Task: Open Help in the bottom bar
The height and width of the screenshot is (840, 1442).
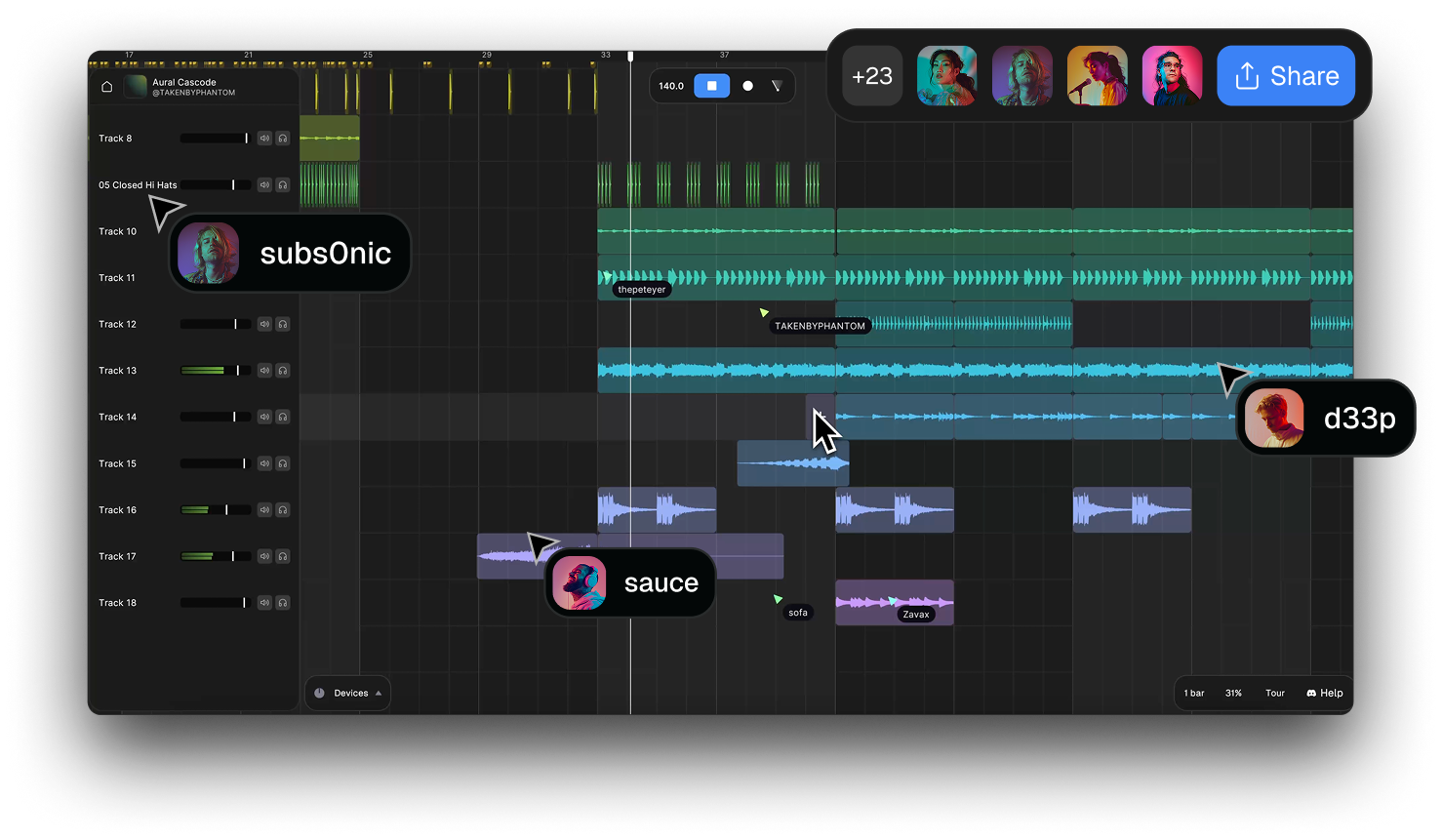Action: pos(1325,693)
